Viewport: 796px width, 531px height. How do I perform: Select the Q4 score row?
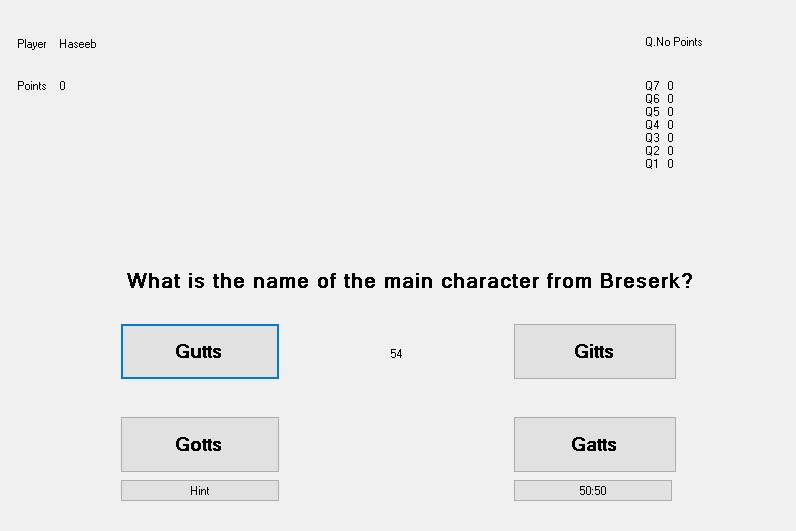[x=659, y=125]
